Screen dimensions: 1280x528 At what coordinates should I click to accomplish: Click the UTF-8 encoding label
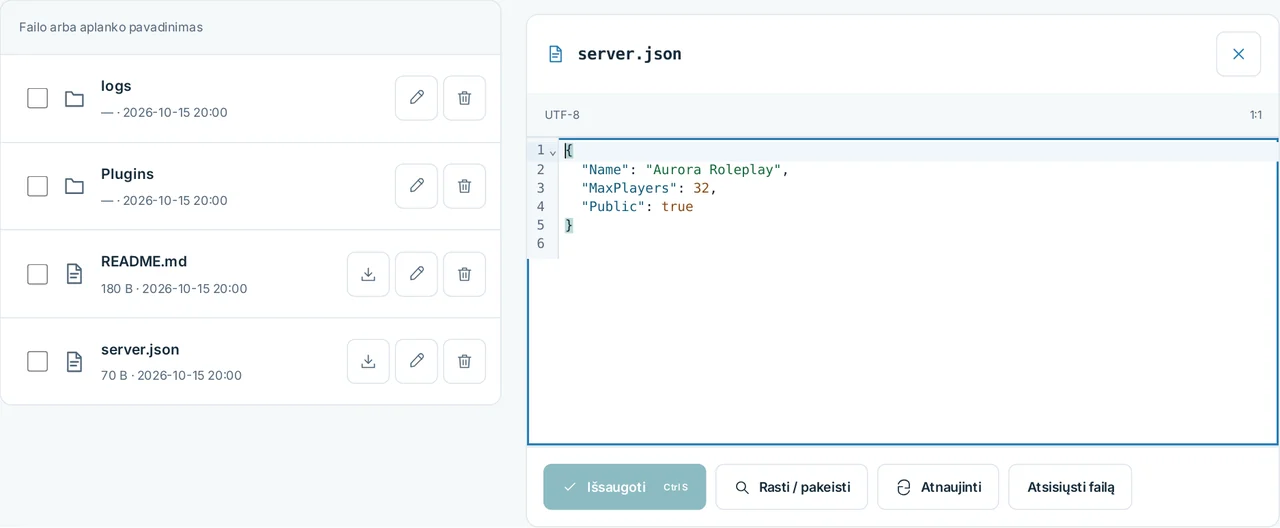coord(562,115)
